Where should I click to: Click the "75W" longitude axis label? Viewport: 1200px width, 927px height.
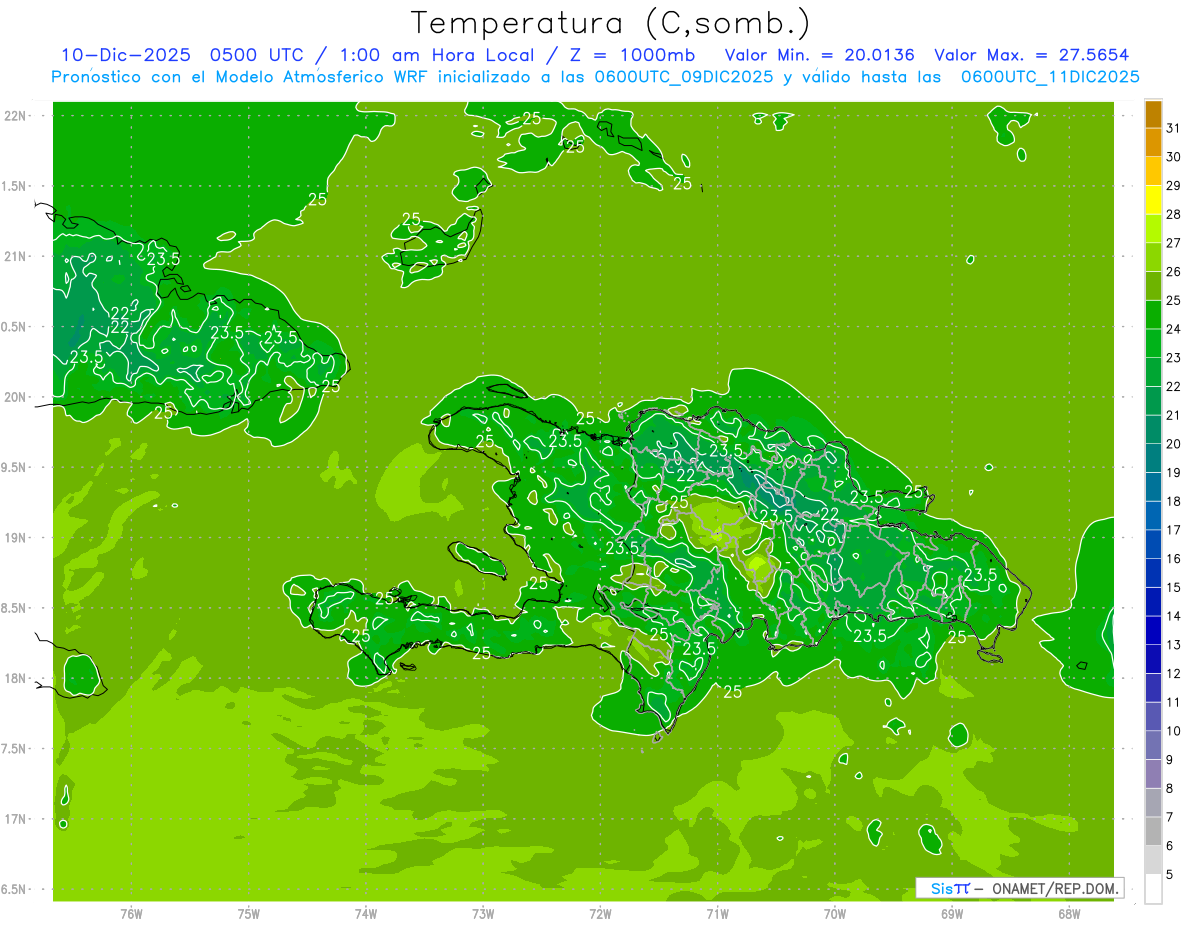[x=249, y=915]
